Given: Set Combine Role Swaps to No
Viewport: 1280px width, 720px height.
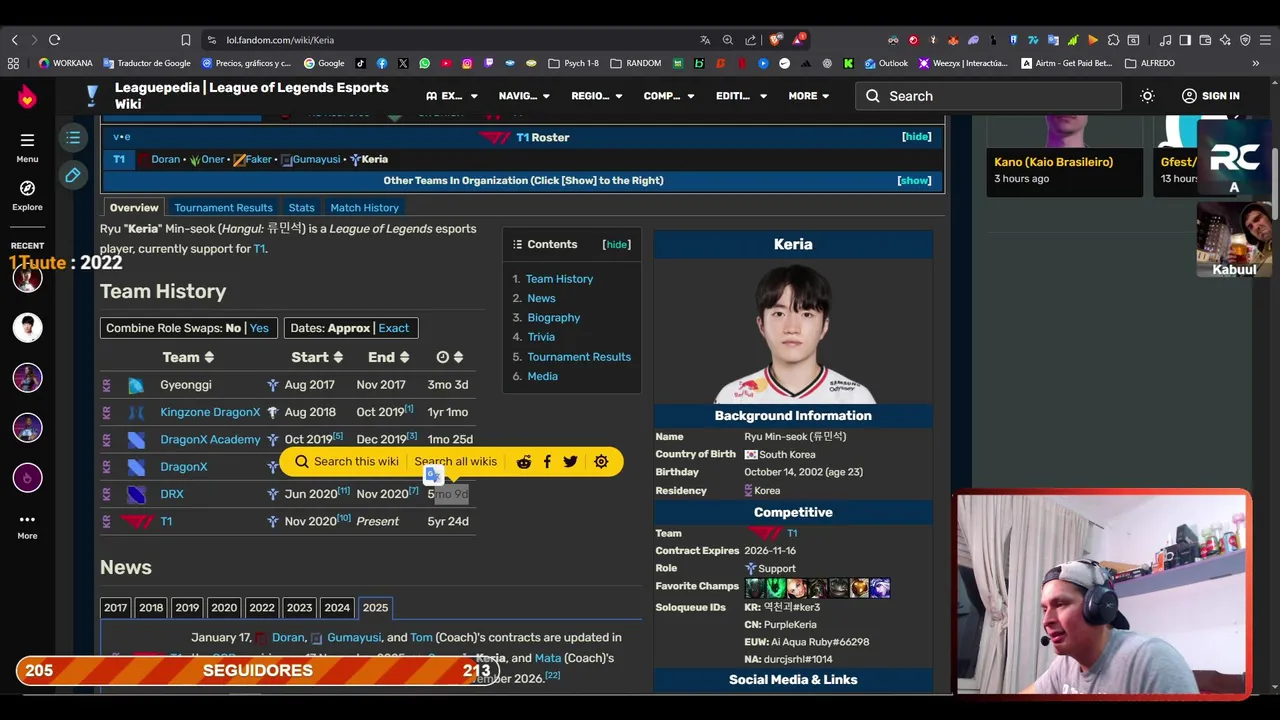Looking at the screenshot, I should tap(233, 328).
